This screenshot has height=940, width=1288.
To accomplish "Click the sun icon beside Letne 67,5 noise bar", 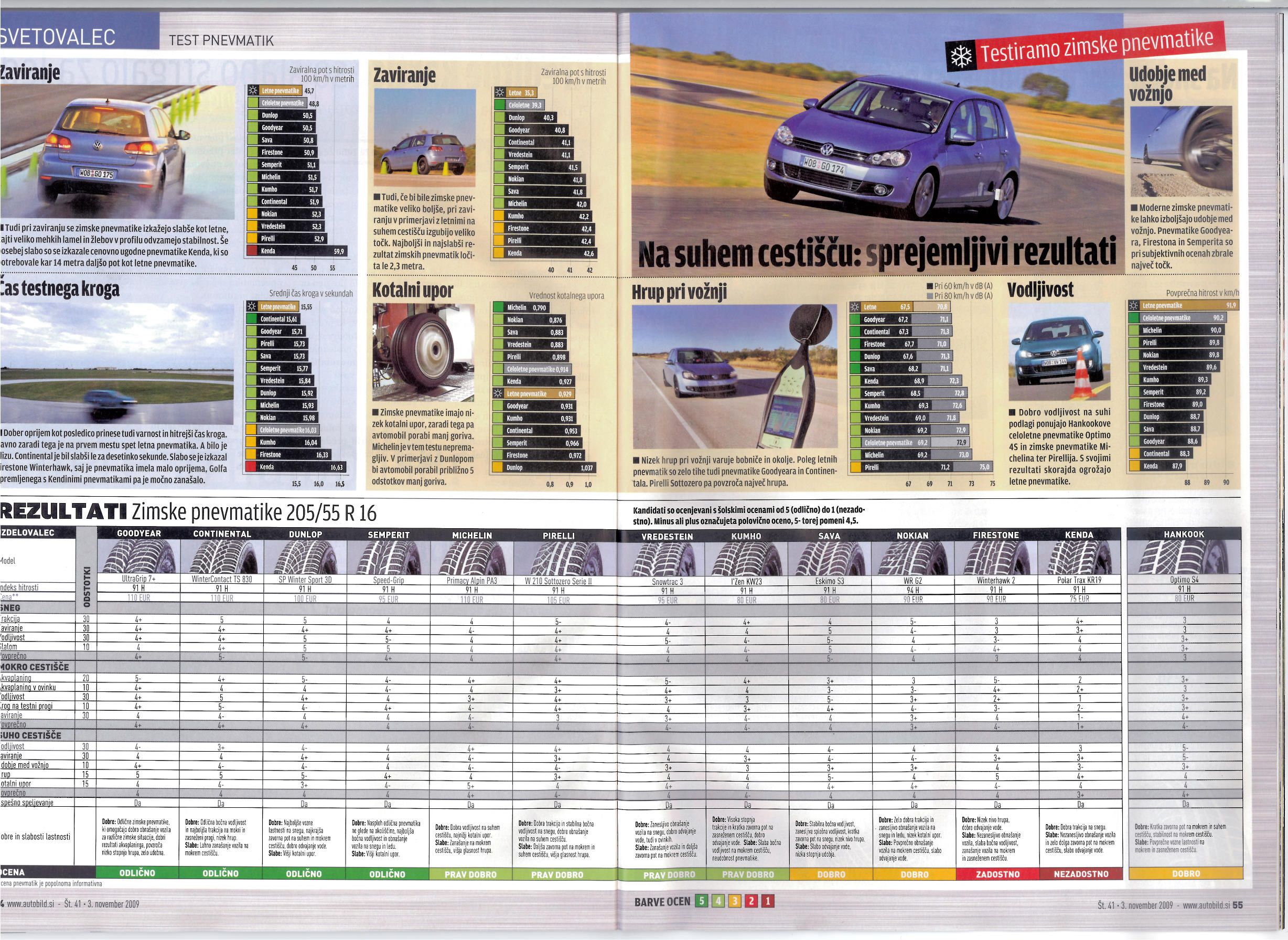I will click(x=854, y=307).
